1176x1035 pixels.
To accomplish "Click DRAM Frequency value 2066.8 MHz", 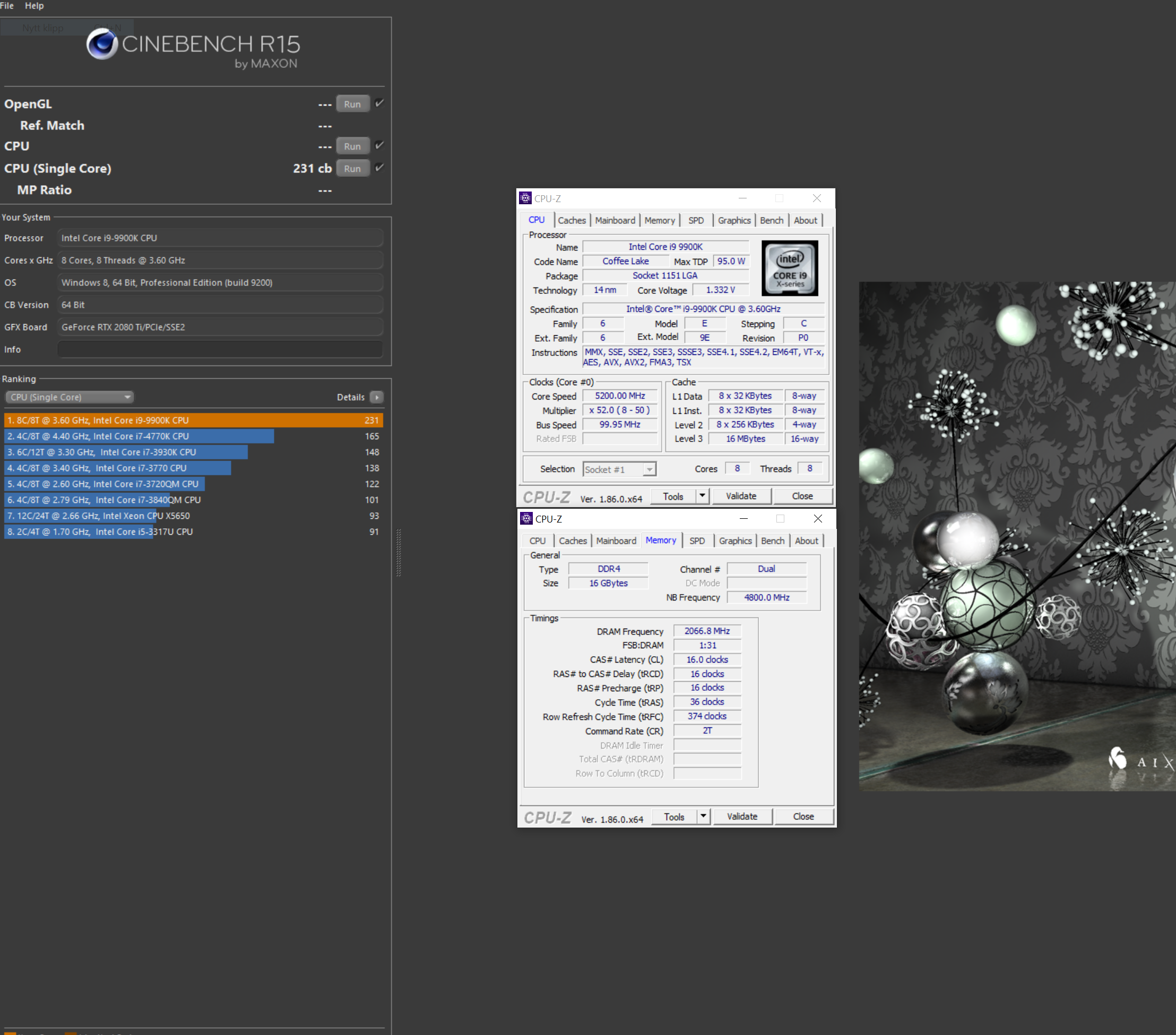I will point(707,631).
